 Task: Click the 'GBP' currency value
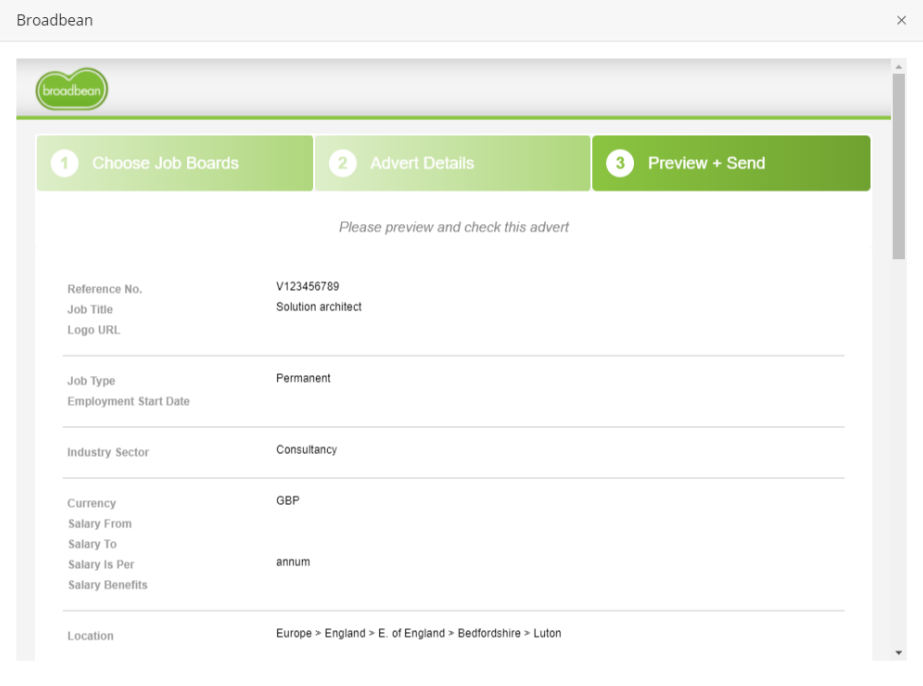tap(288, 501)
